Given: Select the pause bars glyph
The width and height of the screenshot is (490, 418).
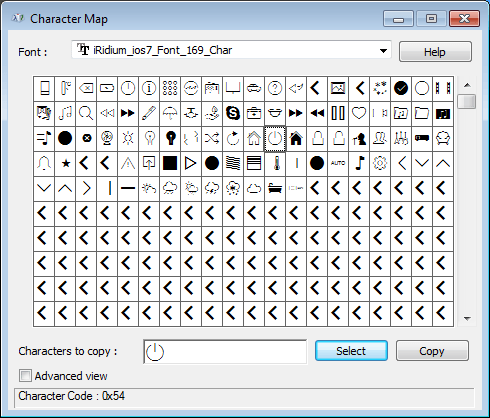Looking at the screenshot, I should [338, 113].
